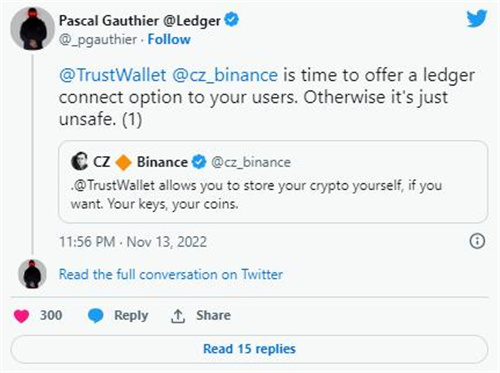Open Pascal Gauthier's profile avatar
This screenshot has width=500, height=373.
click(x=32, y=29)
